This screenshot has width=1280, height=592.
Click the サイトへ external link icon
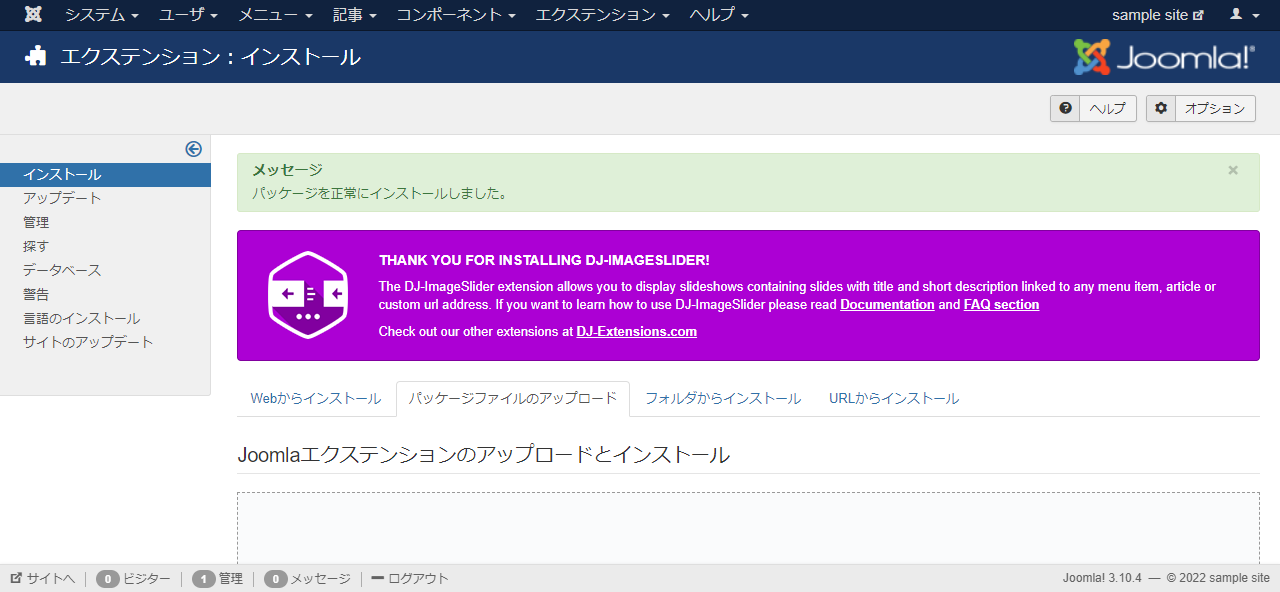coord(17,578)
